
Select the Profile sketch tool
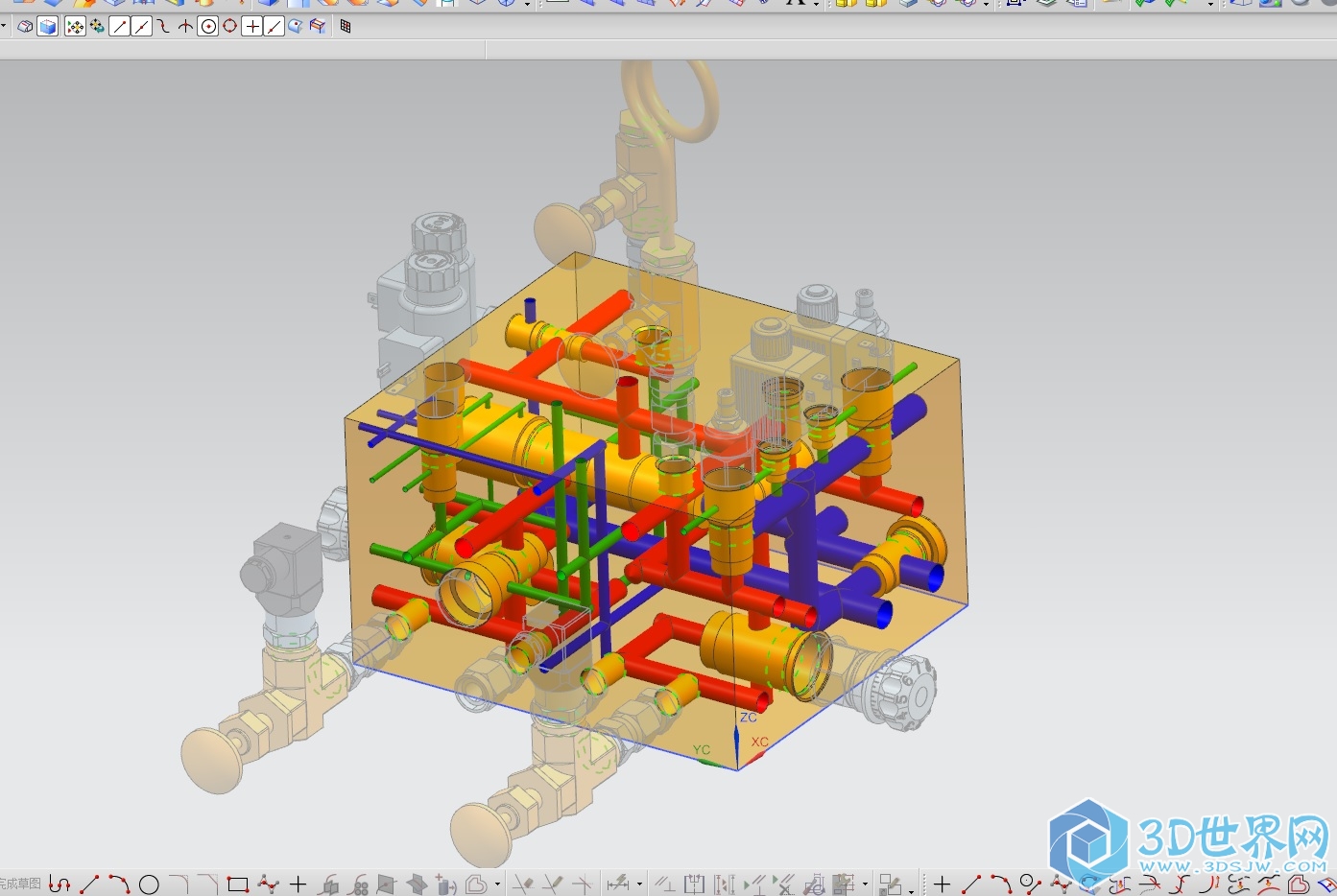pyautogui.click(x=59, y=884)
